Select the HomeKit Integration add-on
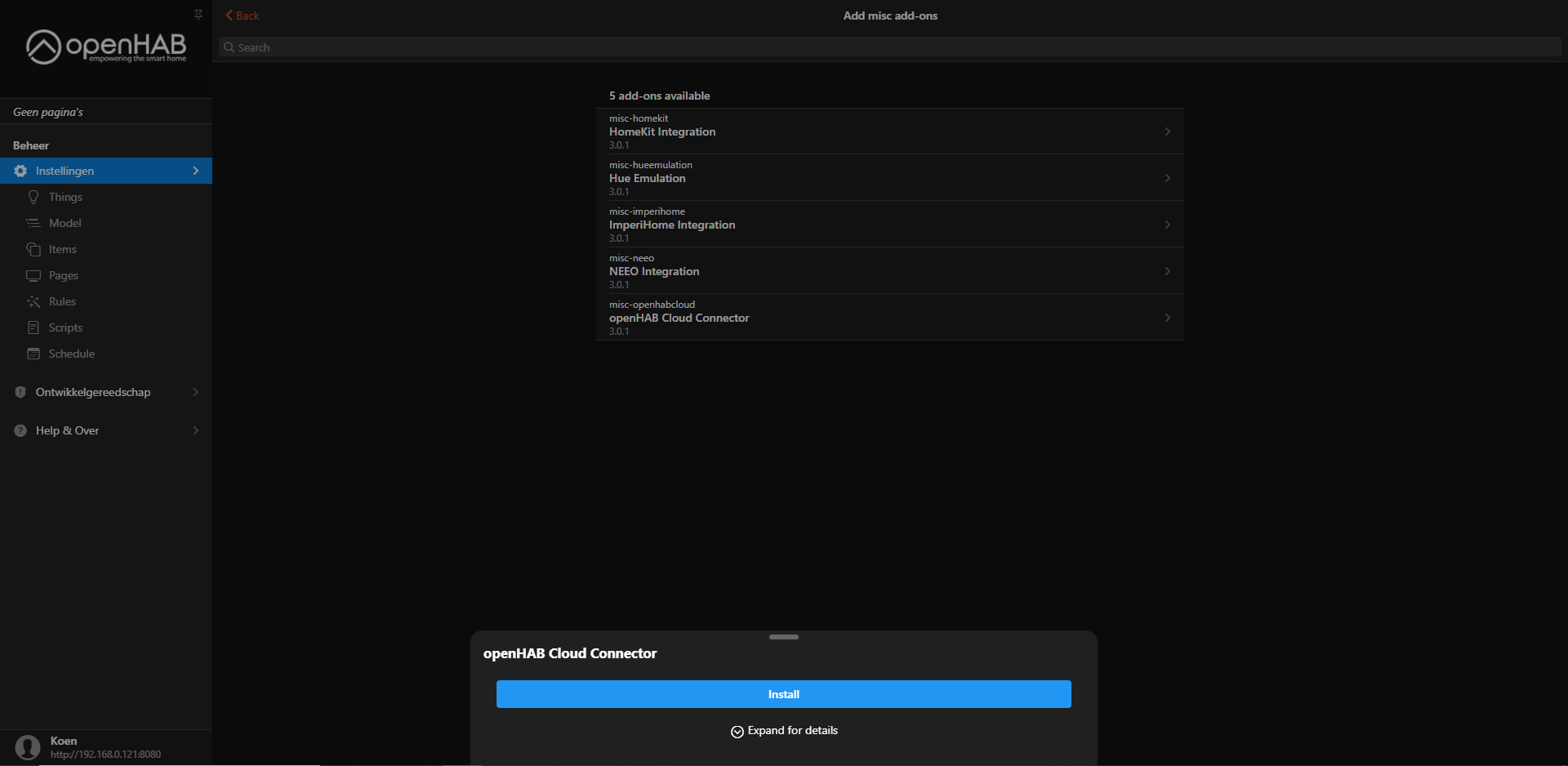Screen dimensions: 1568x766 [890, 131]
